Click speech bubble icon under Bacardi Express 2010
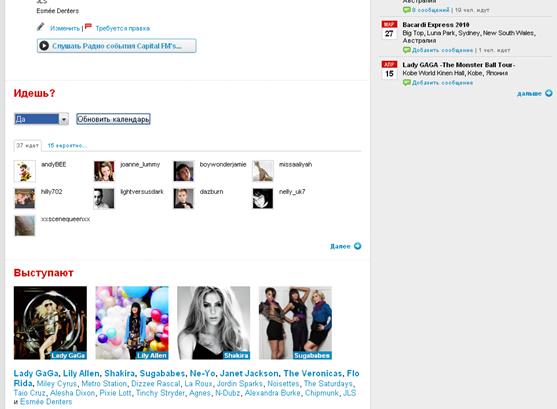Viewport: 557px width, 409px height. pos(407,50)
